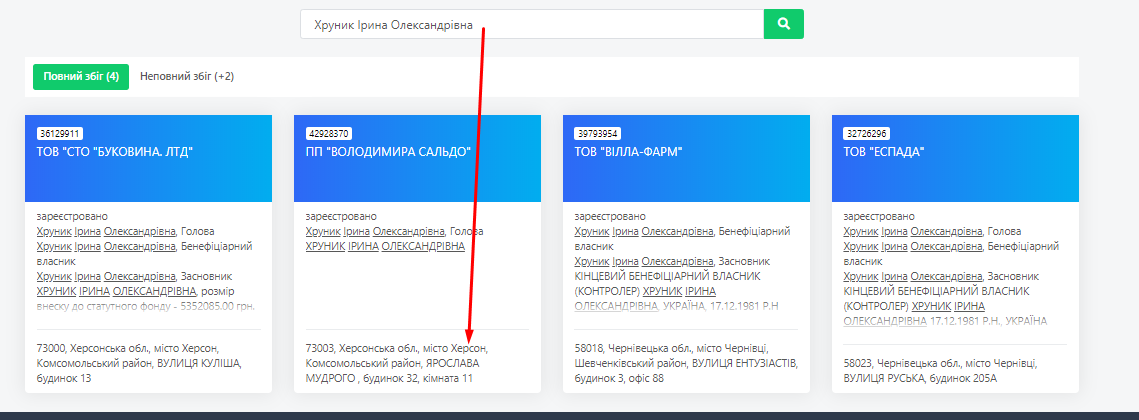
Task: Open ТОВ "ЕСПАДА" card title
Action: coord(884,152)
